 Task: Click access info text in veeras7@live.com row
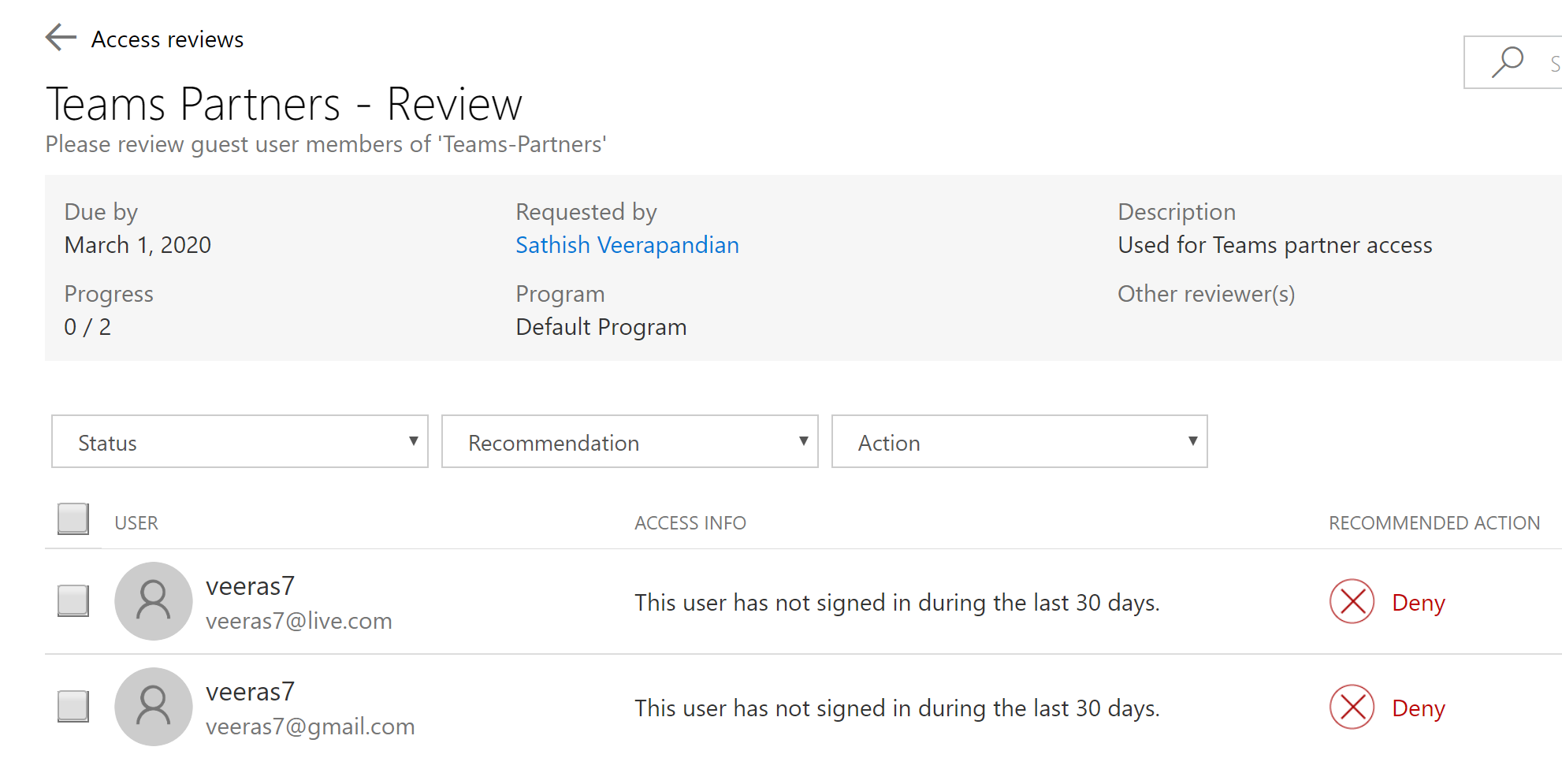click(x=898, y=603)
